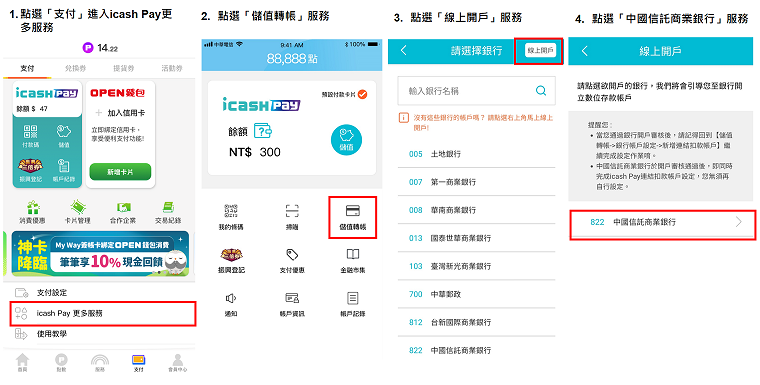The width and height of the screenshot is (760, 385).
Task: Open 支付優惠 tag icon
Action: [292, 255]
